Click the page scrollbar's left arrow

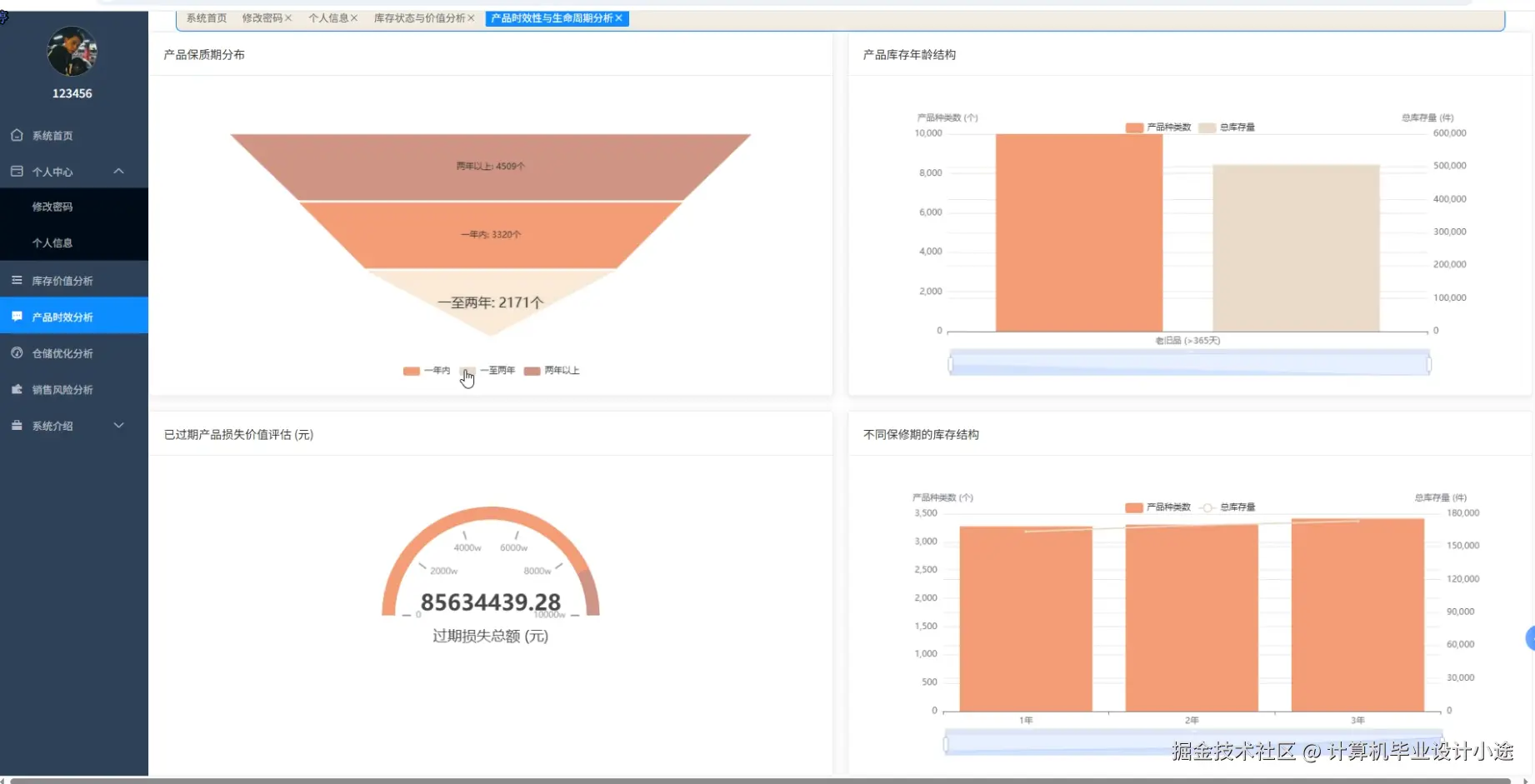point(3,781)
